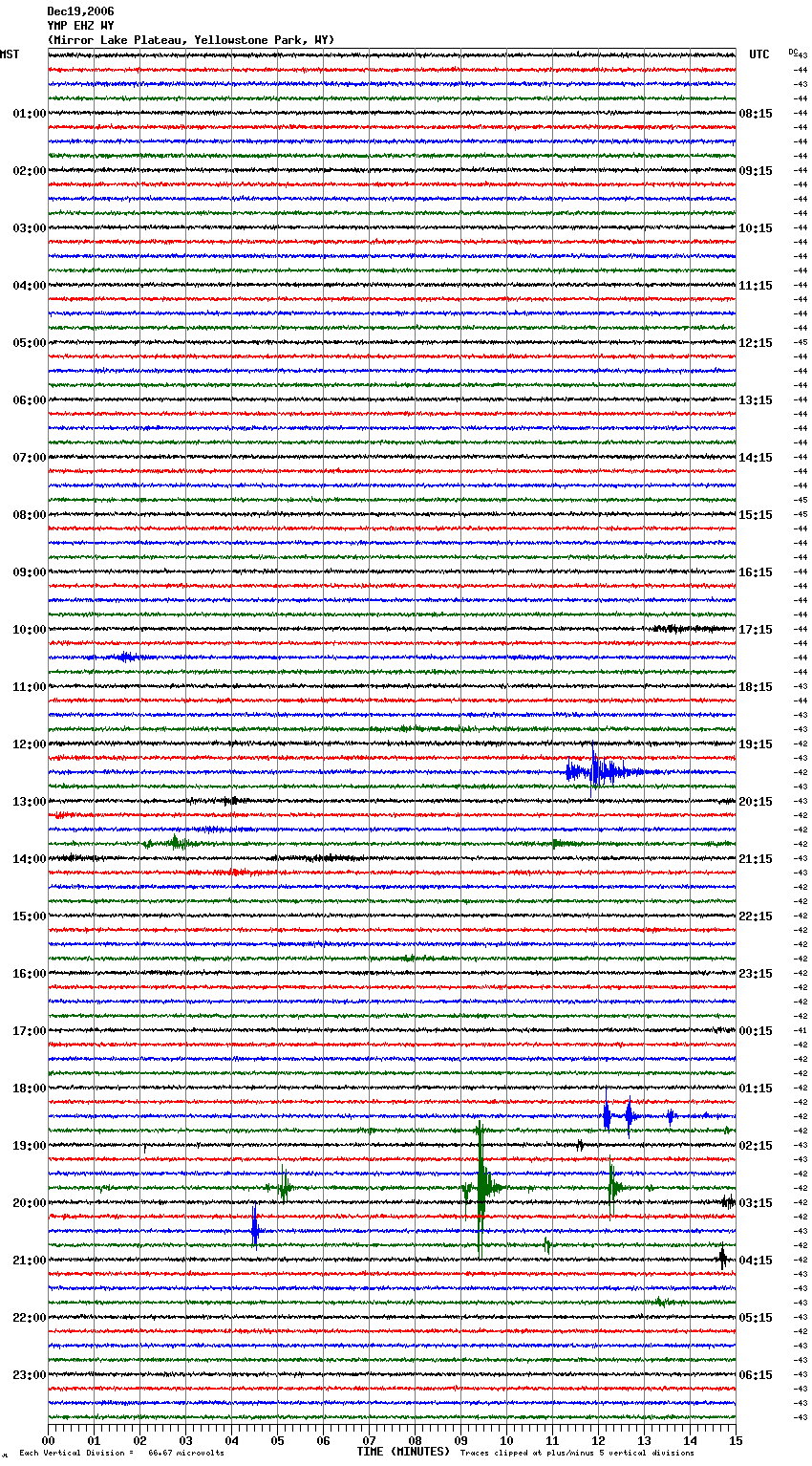812x1466 pixels.
Task: Click minute 05 on the time axis
Action: [x=277, y=1440]
